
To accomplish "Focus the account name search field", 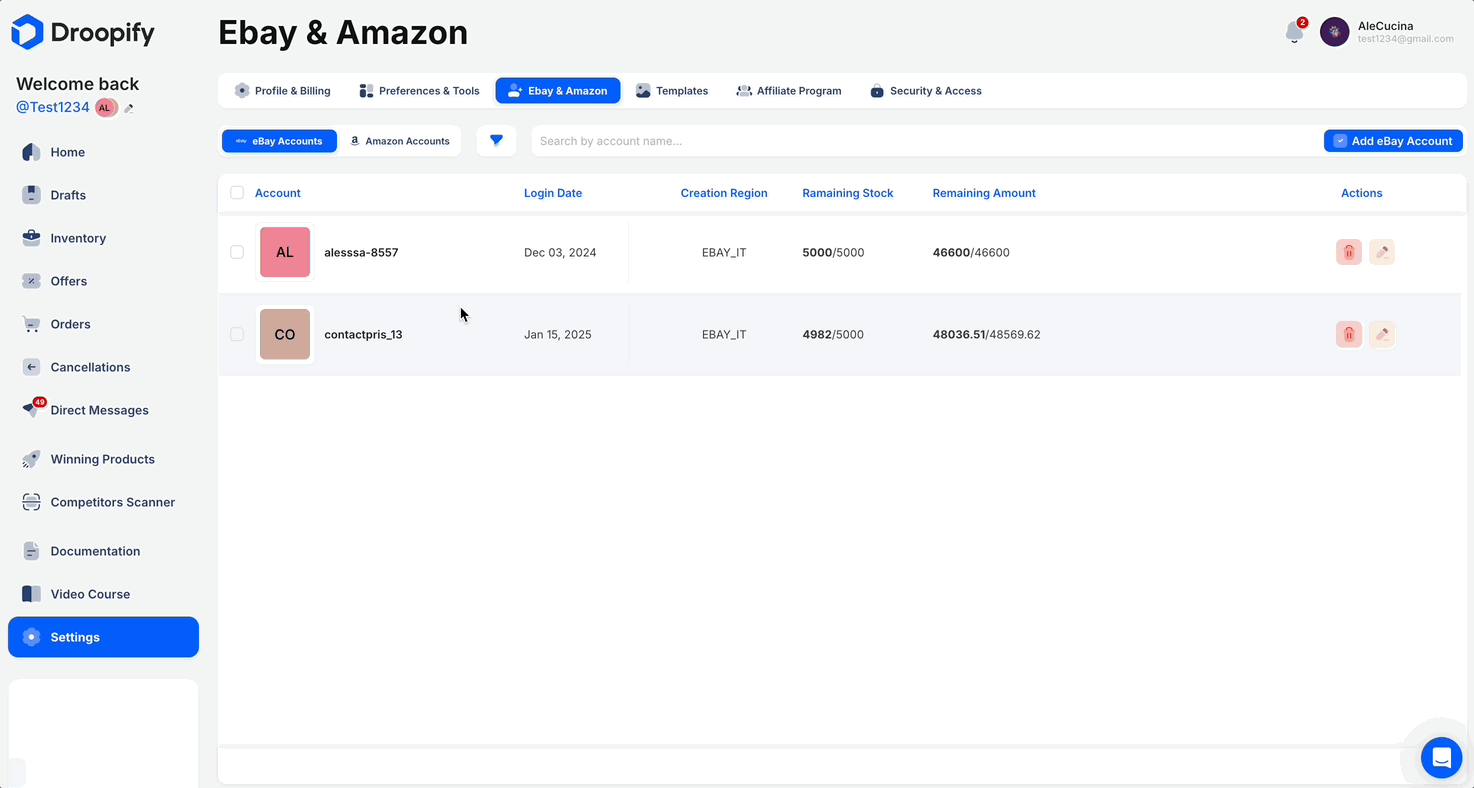I will coord(925,141).
